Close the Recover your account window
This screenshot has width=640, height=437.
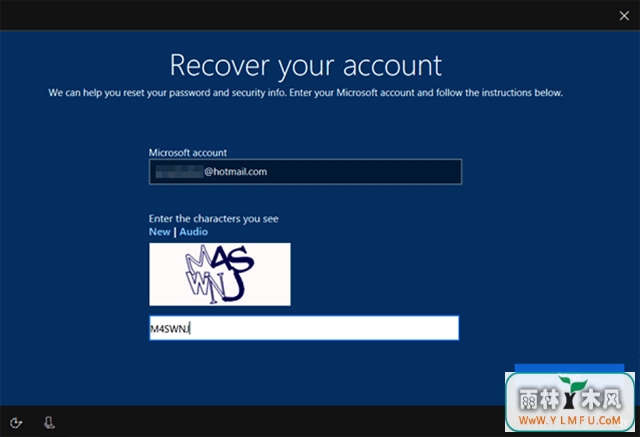coord(624,16)
